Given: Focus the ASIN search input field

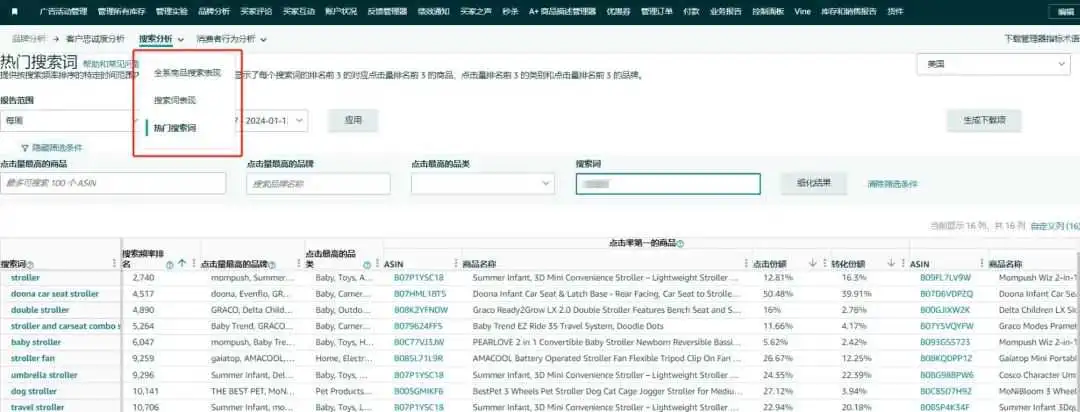Looking at the screenshot, I should (113, 183).
